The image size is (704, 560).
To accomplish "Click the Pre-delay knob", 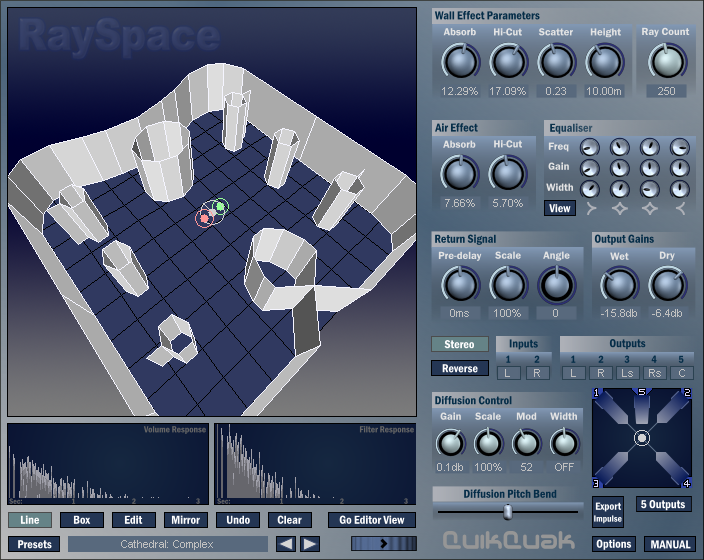I will point(460,285).
